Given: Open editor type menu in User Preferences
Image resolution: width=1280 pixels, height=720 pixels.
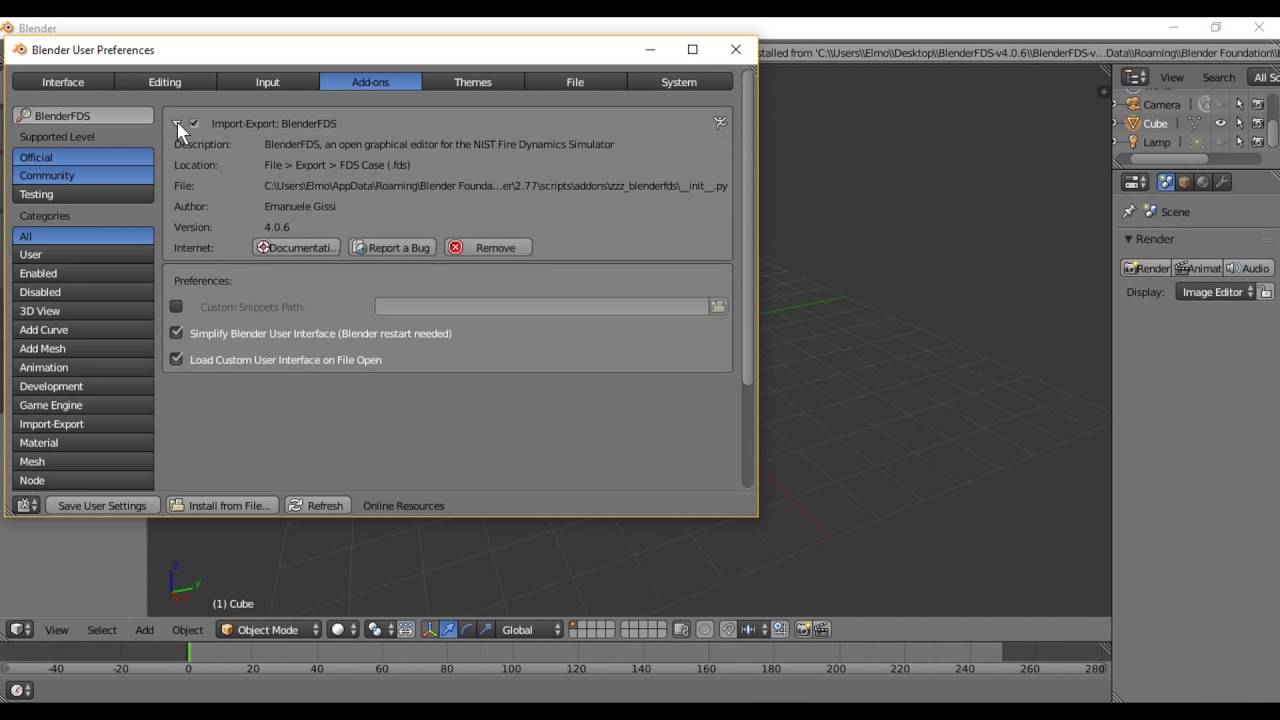Looking at the screenshot, I should pos(27,505).
